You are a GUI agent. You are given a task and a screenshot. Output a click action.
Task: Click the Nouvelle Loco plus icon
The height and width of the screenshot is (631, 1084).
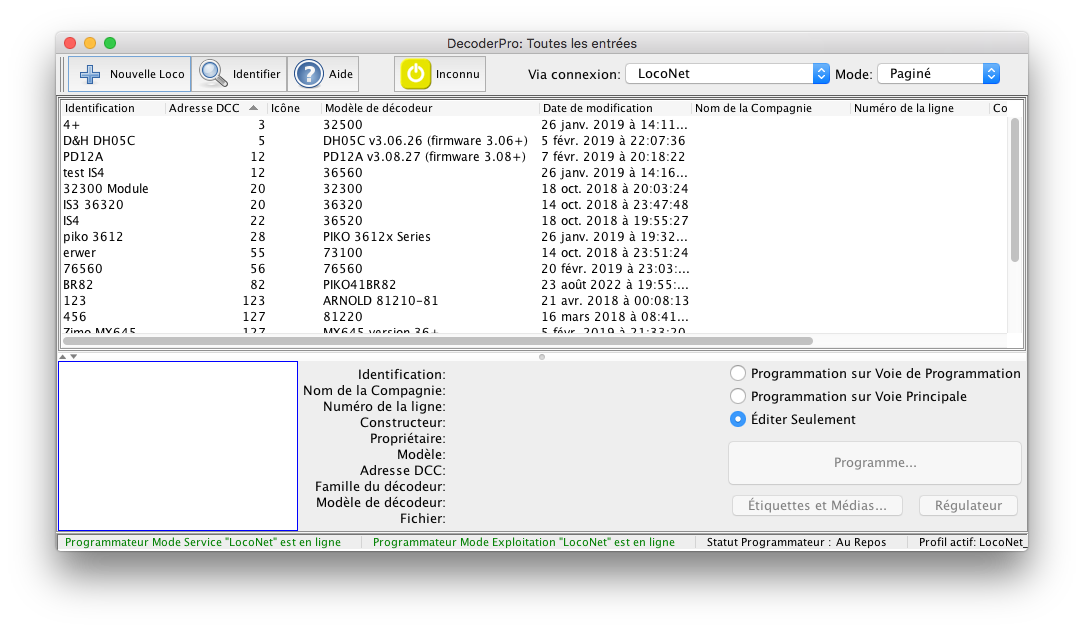90,74
